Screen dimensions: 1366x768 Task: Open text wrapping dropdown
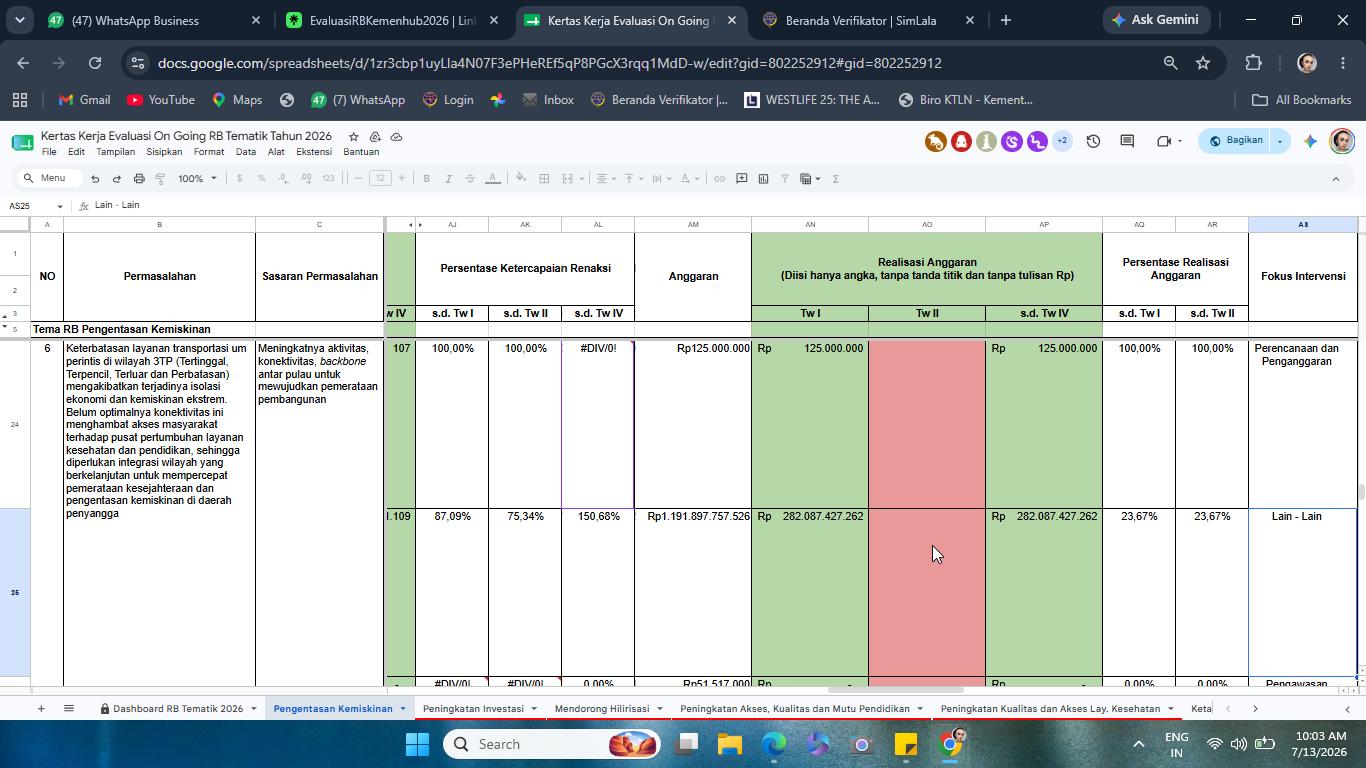click(662, 178)
